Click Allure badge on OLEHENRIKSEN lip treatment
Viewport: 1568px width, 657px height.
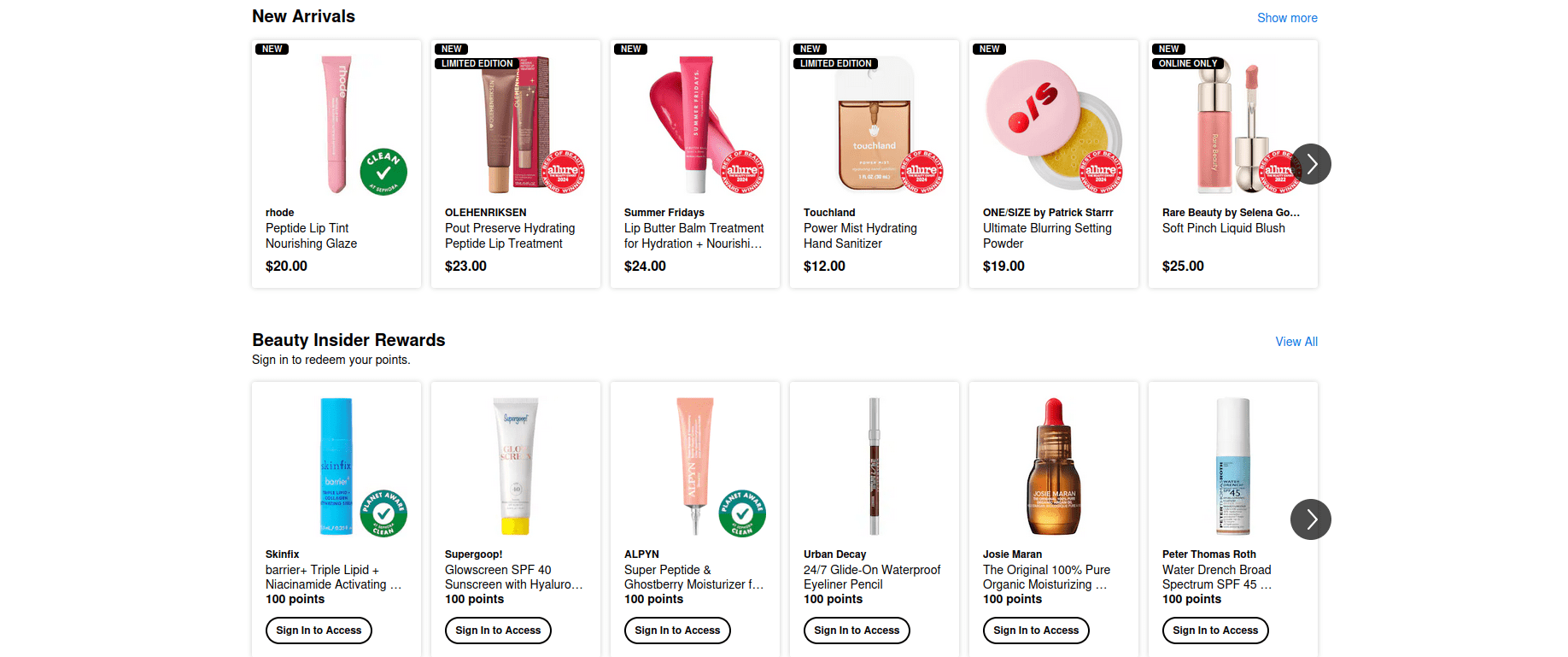[x=563, y=172]
